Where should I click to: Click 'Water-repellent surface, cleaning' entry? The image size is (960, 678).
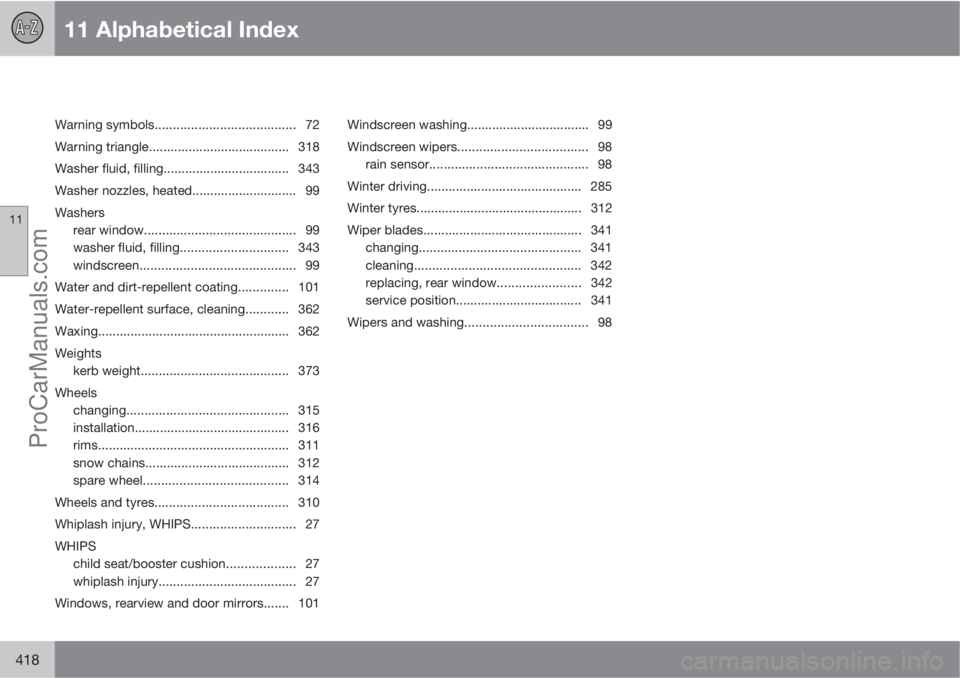(x=187, y=309)
